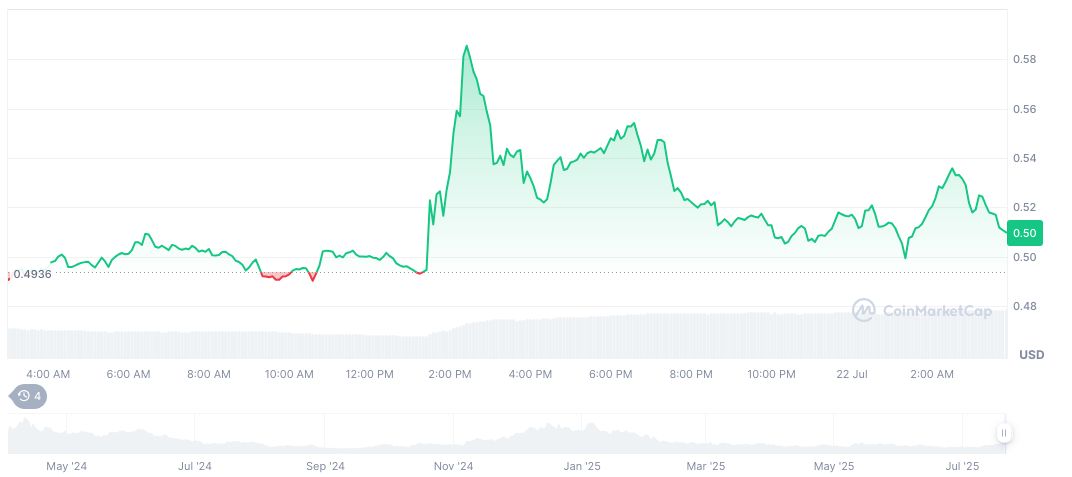The image size is (1072, 477).
Task: Click Sep '24 in the range navigator
Action: tap(324, 466)
